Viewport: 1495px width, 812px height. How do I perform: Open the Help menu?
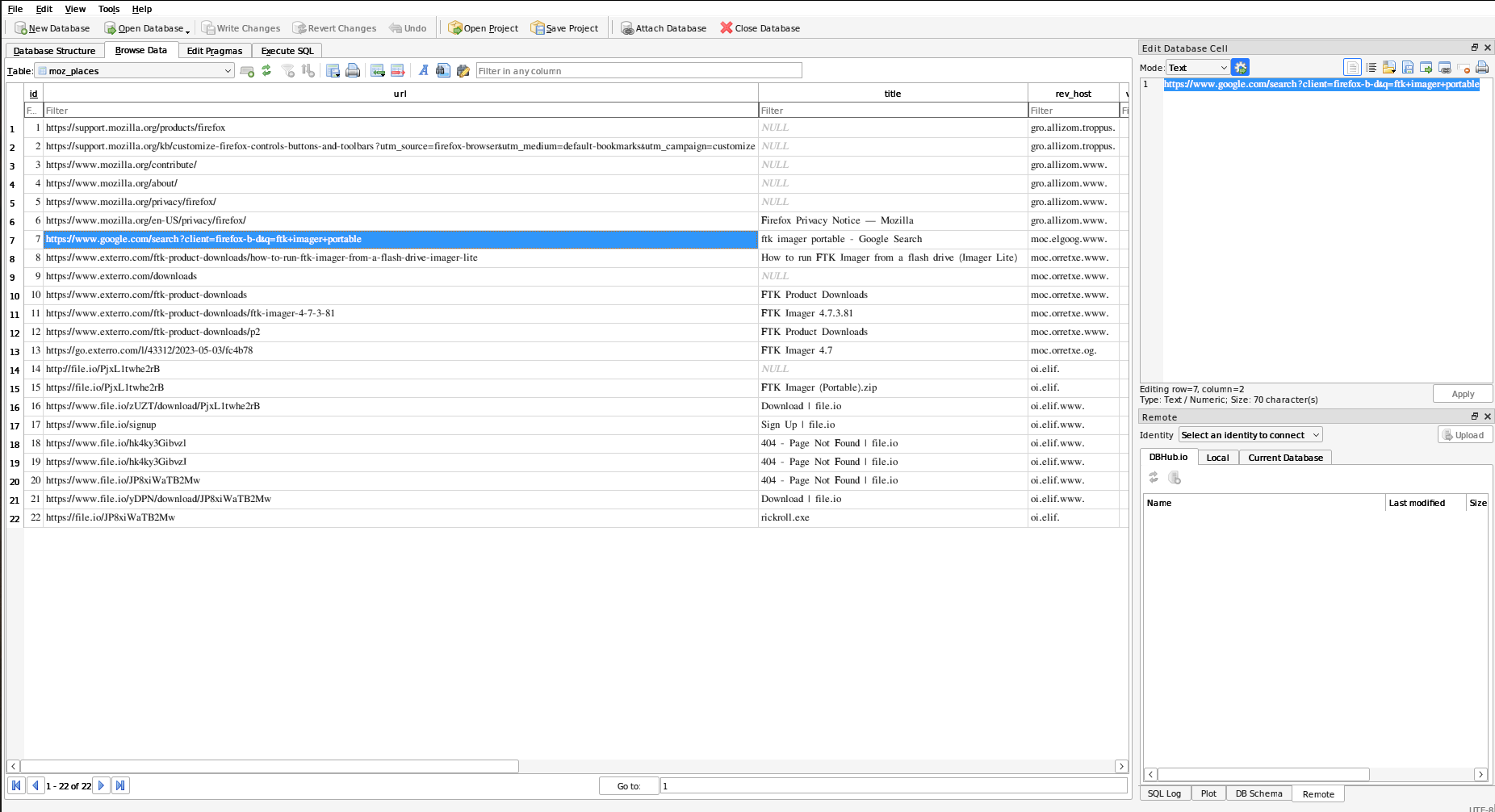point(142,9)
